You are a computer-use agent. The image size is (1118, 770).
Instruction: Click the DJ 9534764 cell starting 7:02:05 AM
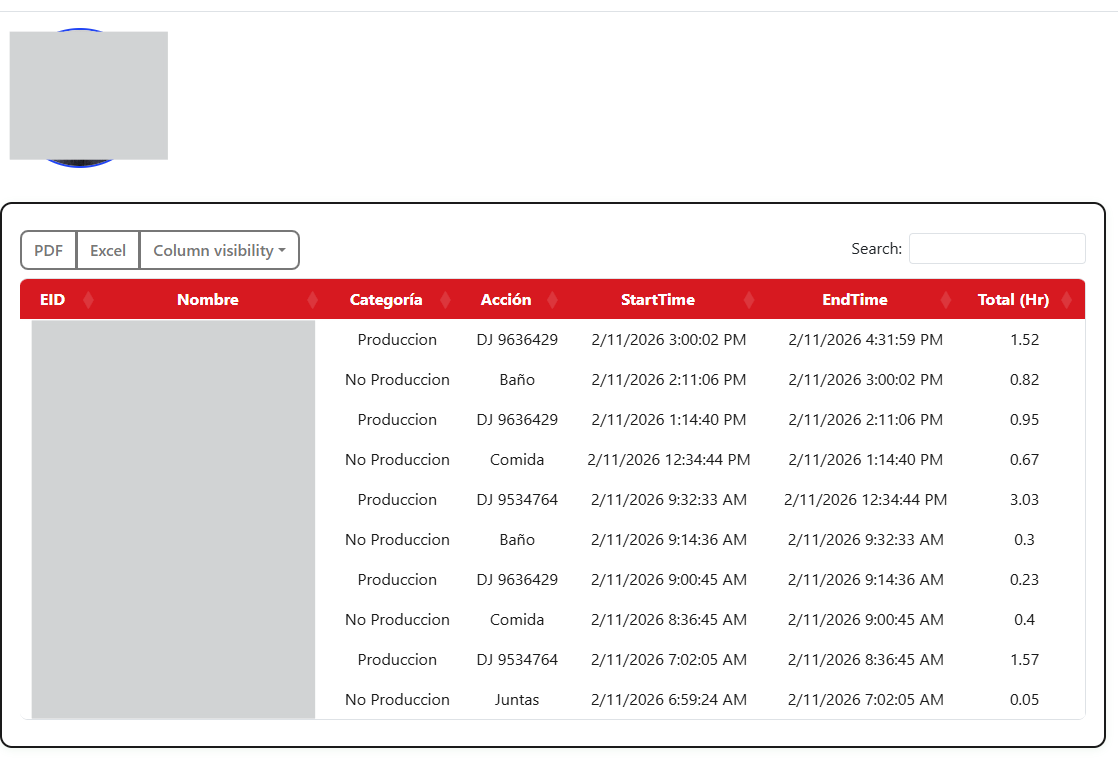pyautogui.click(x=517, y=660)
